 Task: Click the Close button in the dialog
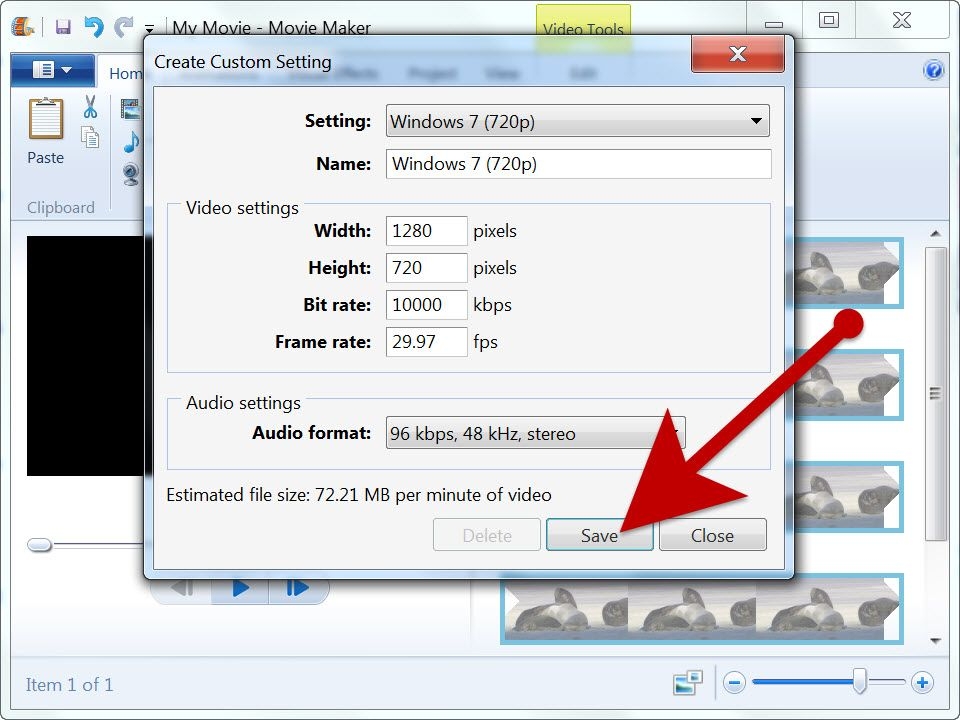coord(712,535)
